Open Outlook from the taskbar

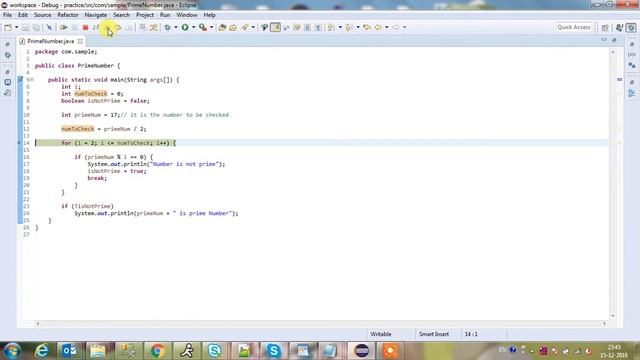click(69, 351)
